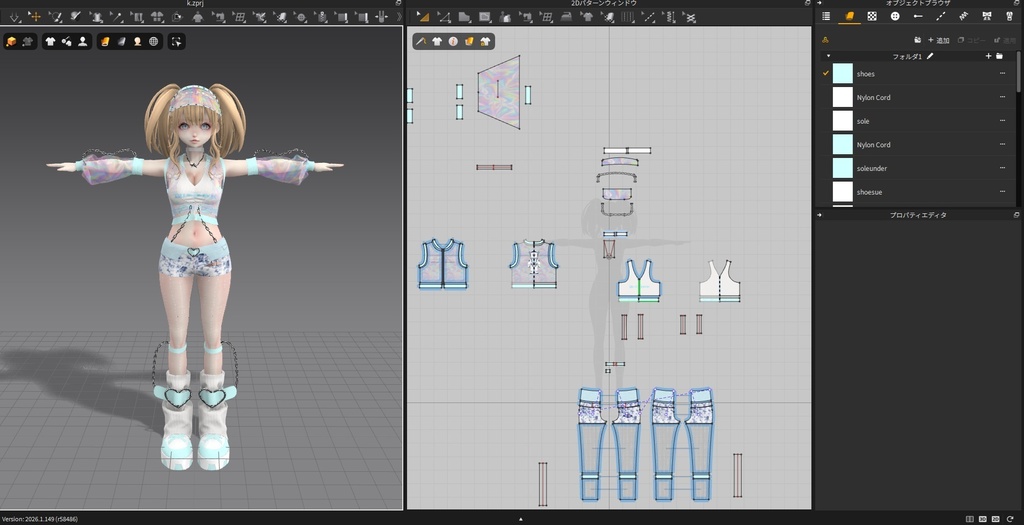This screenshot has height=525, width=1024.
Task: Click the checkmark beside the shoes fabric
Action: click(826, 73)
